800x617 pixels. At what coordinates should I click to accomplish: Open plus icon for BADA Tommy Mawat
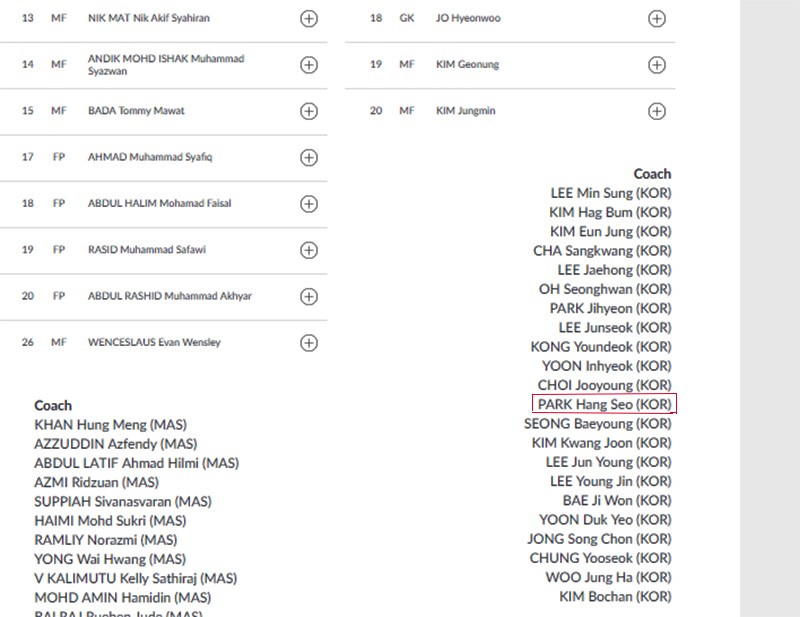click(309, 111)
